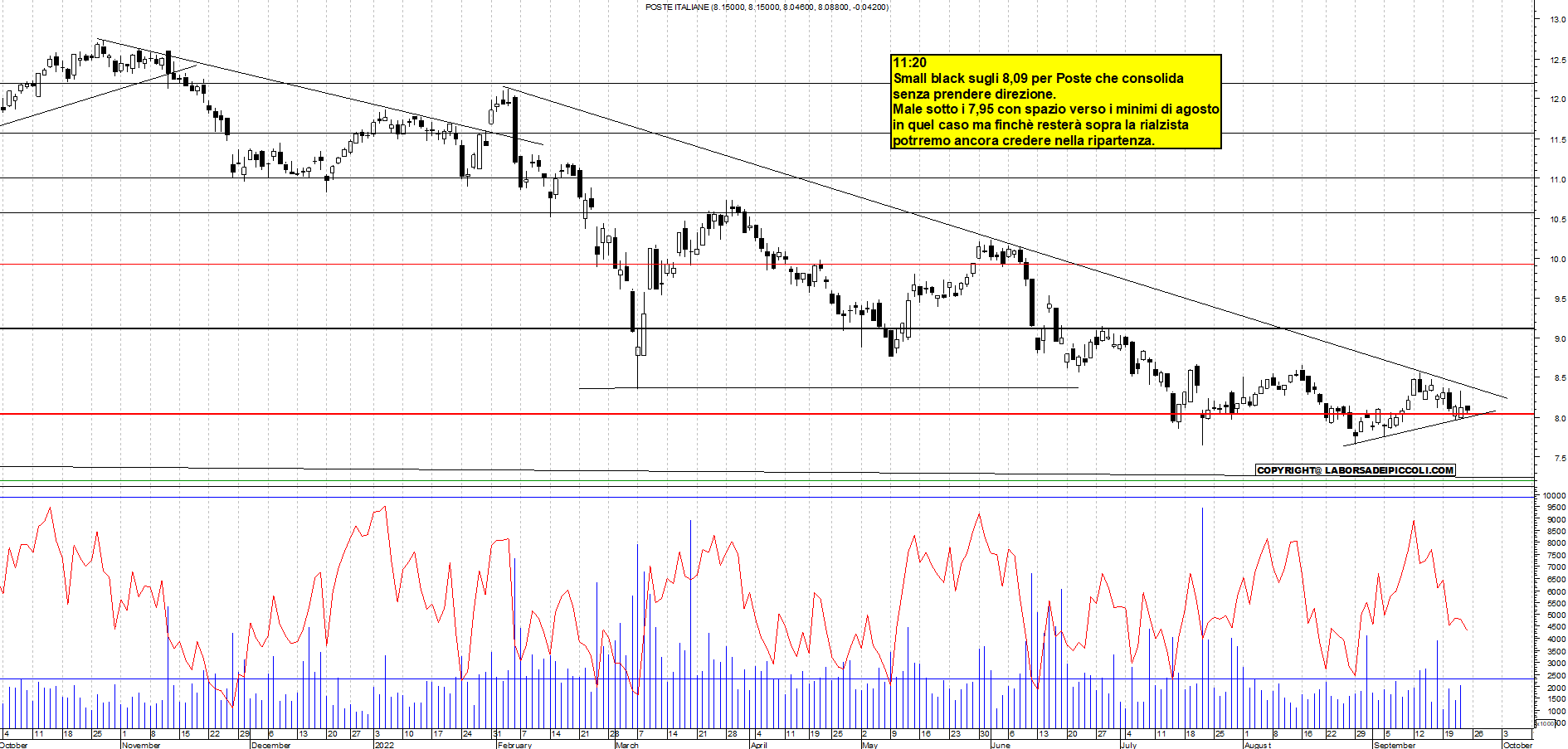This screenshot has width=1568, height=749.
Task: Click the 'July' month label on time axis
Action: click(x=1128, y=745)
